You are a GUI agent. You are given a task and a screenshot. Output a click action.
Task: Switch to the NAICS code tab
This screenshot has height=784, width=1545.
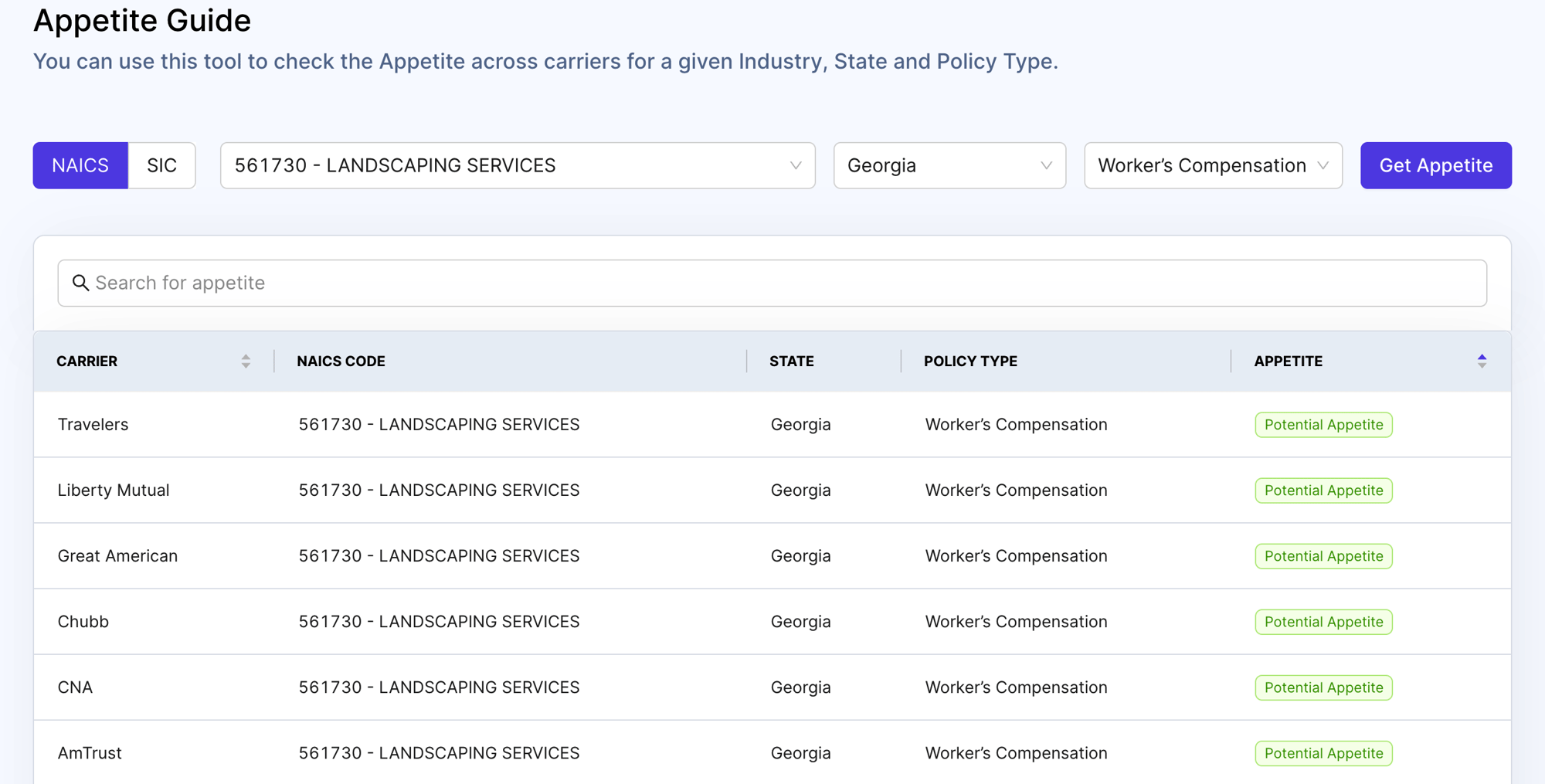[80, 165]
